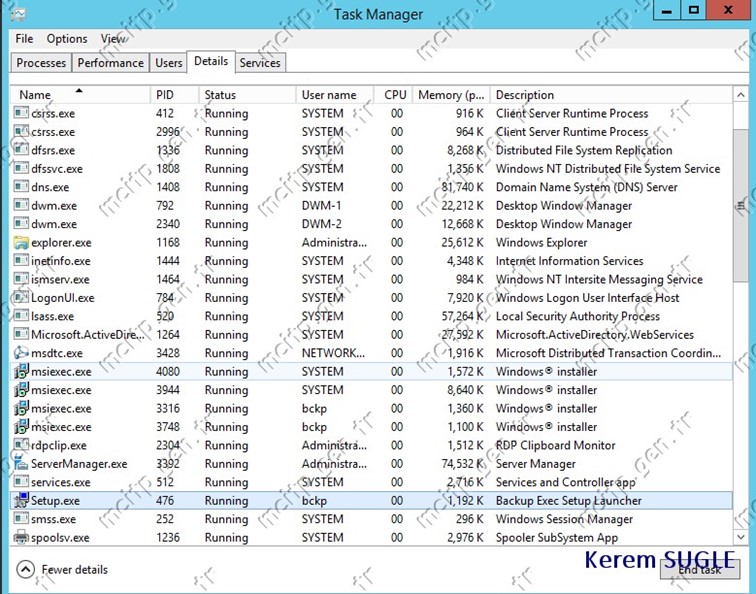Click 'Backup Exec Setup Launcher' description

(x=568, y=500)
